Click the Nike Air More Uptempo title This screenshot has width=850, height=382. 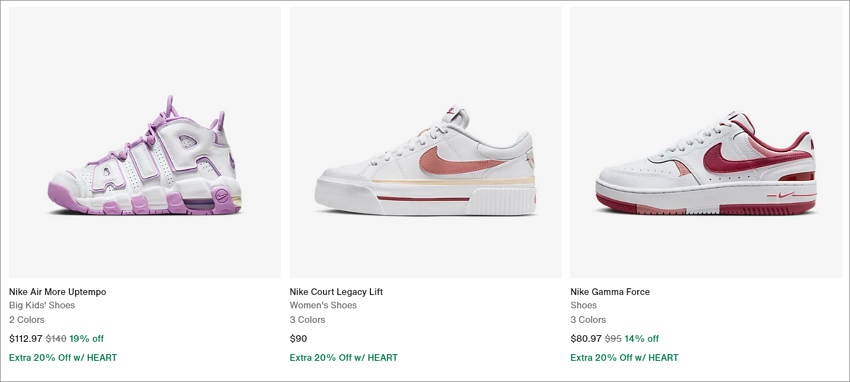57,292
